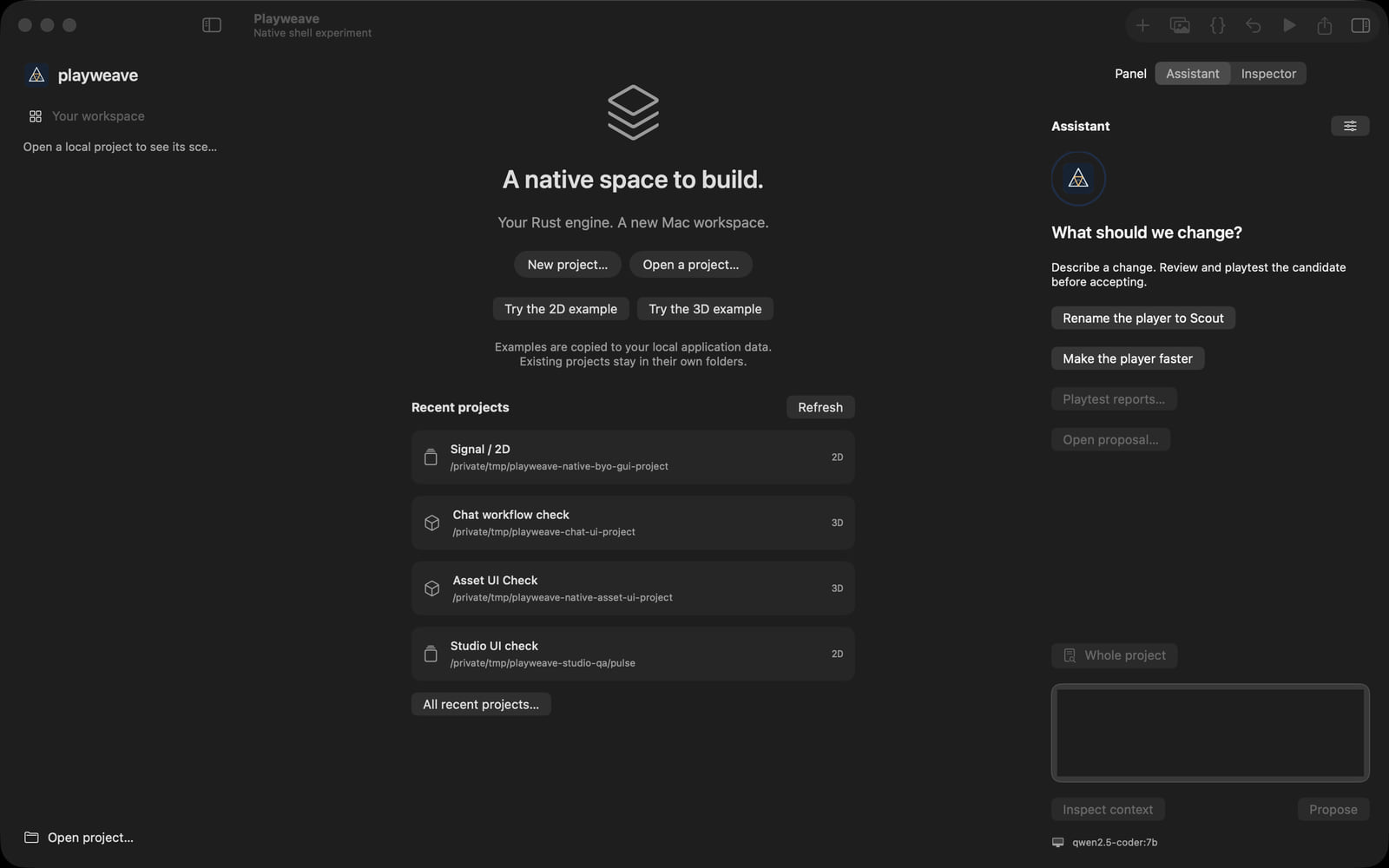Click suggestion Rename the player to Scout

coord(1143,318)
